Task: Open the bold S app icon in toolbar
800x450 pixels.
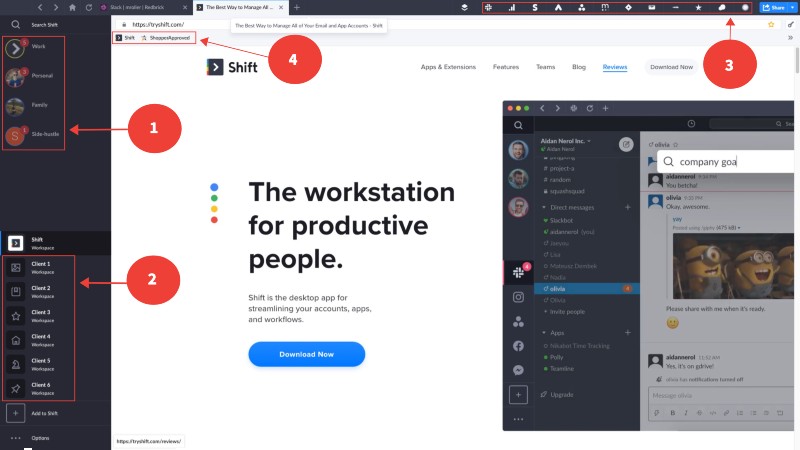Action: click(x=535, y=8)
